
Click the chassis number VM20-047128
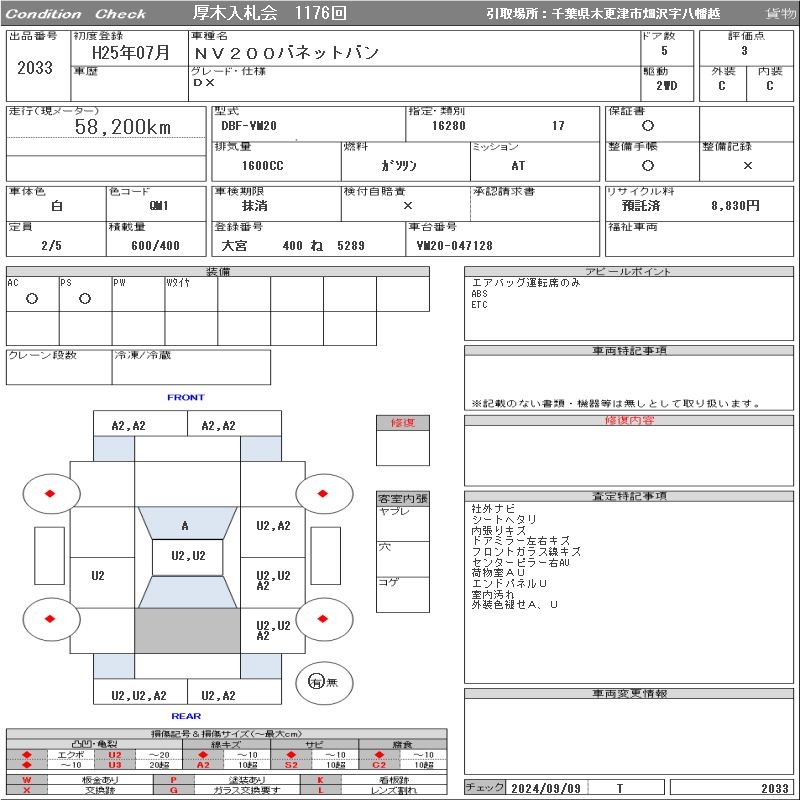tap(455, 246)
